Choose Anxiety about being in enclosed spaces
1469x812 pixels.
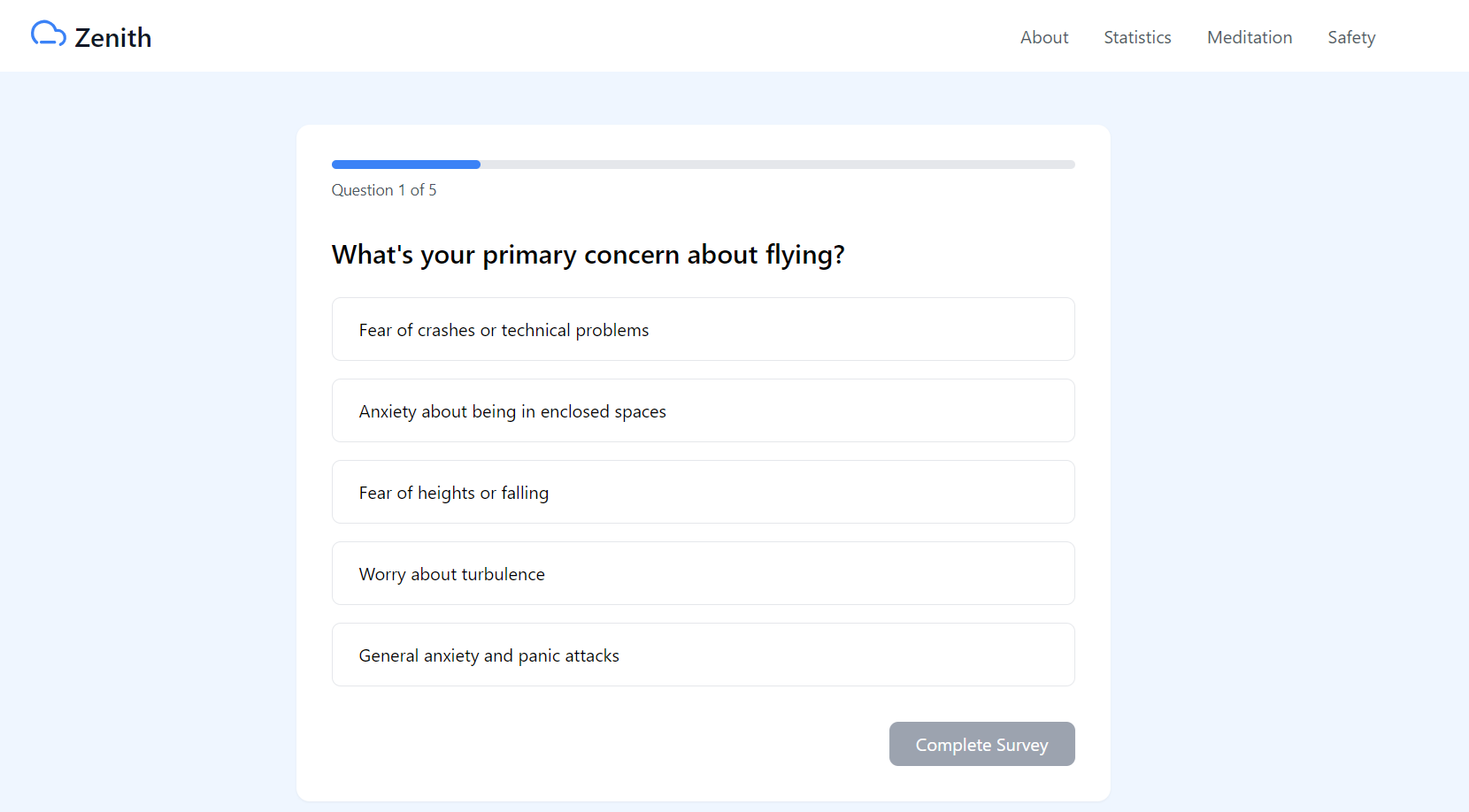tap(704, 410)
